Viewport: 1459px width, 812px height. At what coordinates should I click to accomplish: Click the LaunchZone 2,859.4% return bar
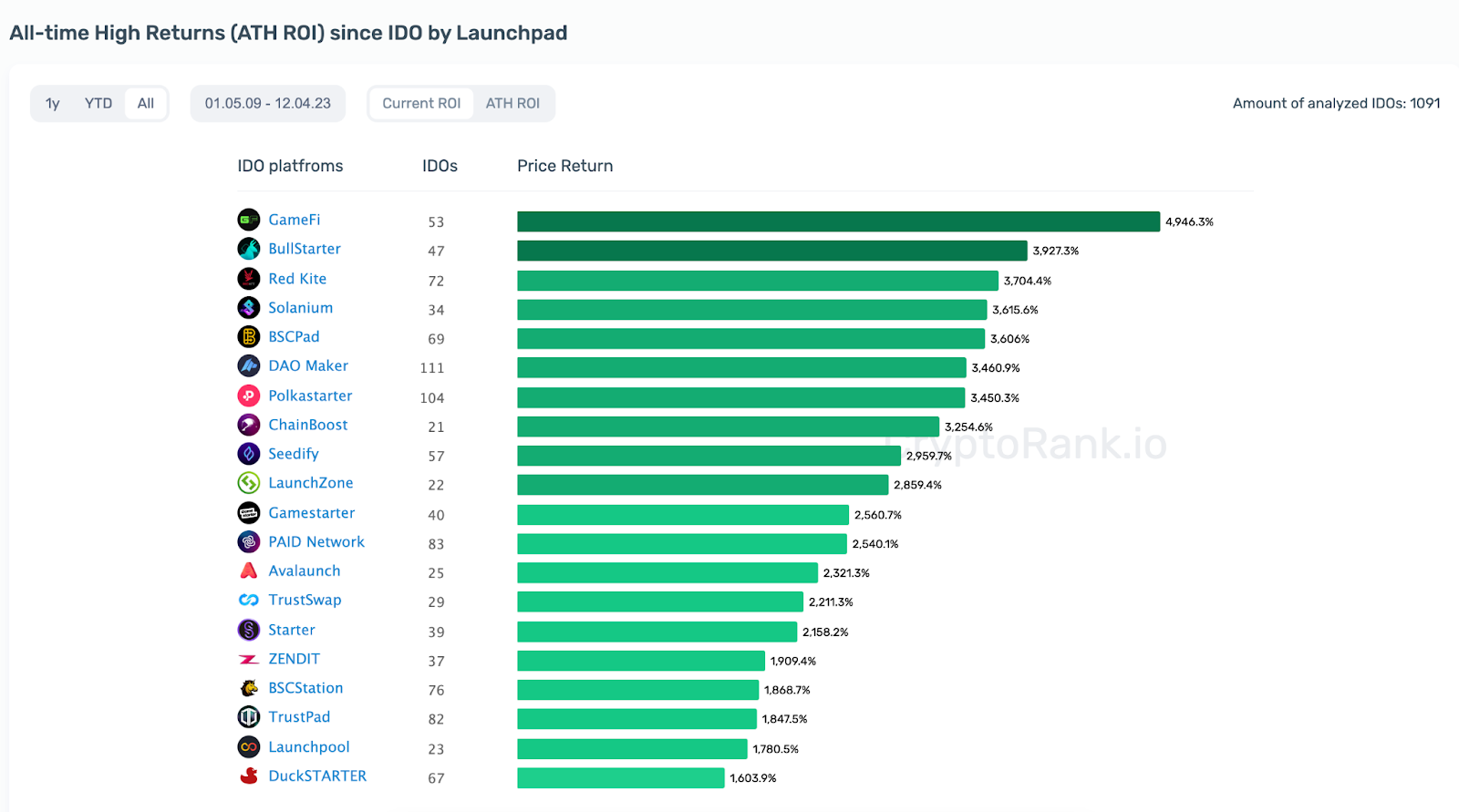702,485
